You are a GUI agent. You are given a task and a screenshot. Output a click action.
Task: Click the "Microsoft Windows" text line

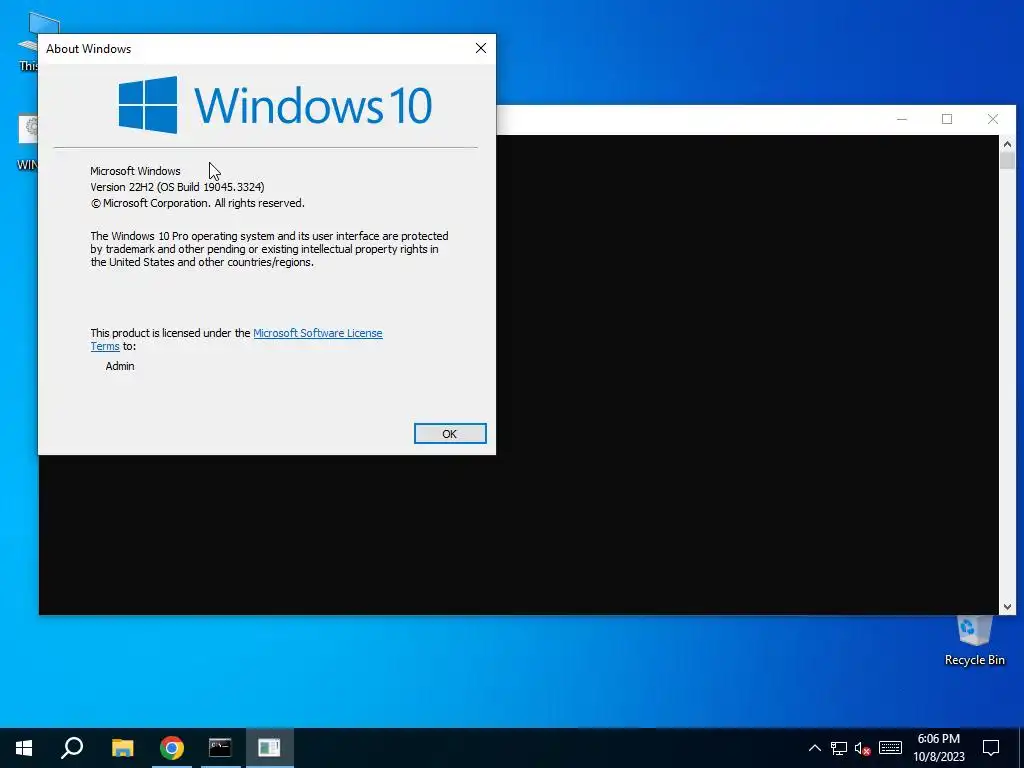(x=135, y=171)
